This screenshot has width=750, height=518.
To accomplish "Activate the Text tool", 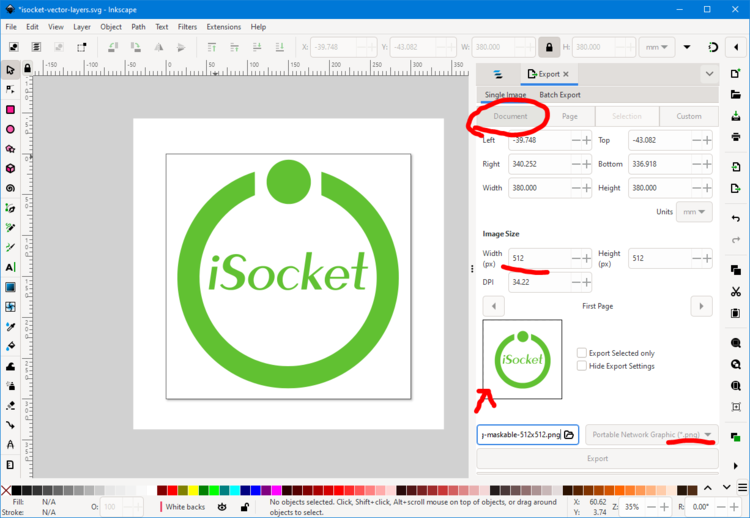I will [x=10, y=267].
